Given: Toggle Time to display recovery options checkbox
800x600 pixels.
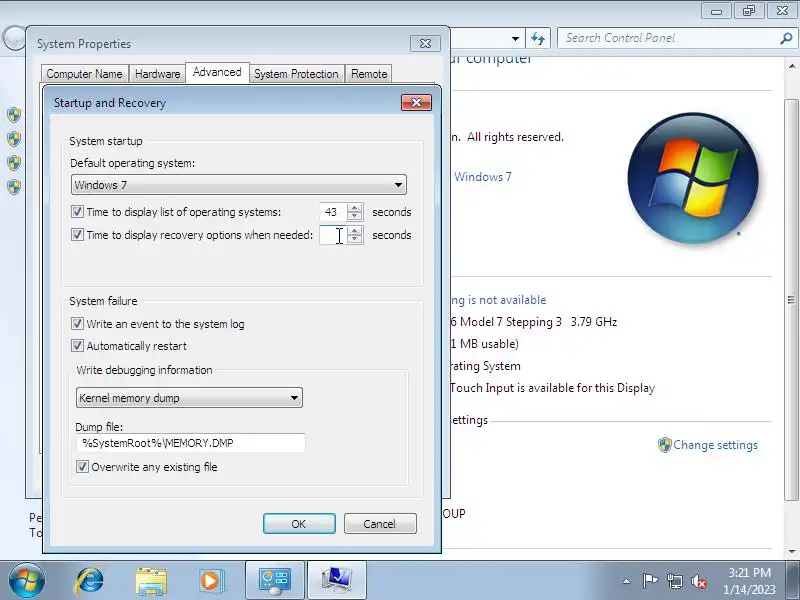Looking at the screenshot, I should coord(77,234).
